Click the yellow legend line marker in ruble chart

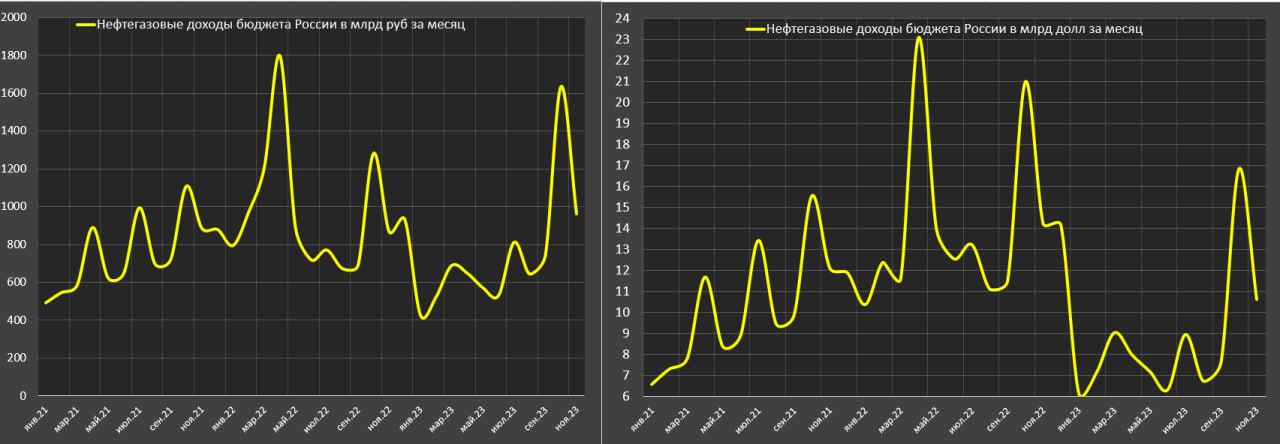(86, 25)
